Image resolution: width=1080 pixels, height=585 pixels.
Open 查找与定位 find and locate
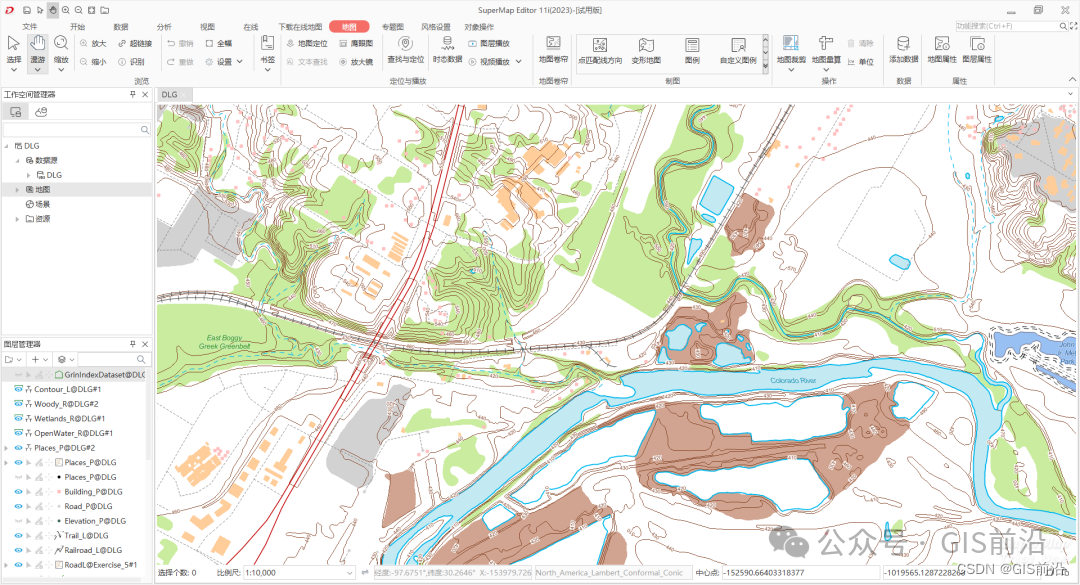point(406,50)
